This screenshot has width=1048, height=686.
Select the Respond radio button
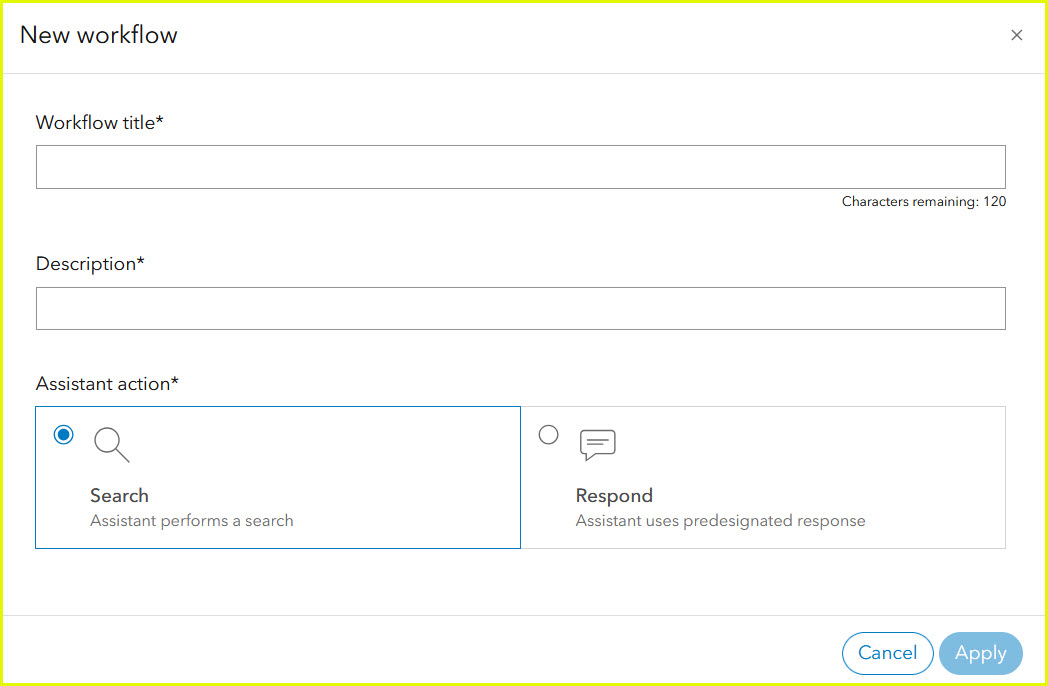click(548, 434)
